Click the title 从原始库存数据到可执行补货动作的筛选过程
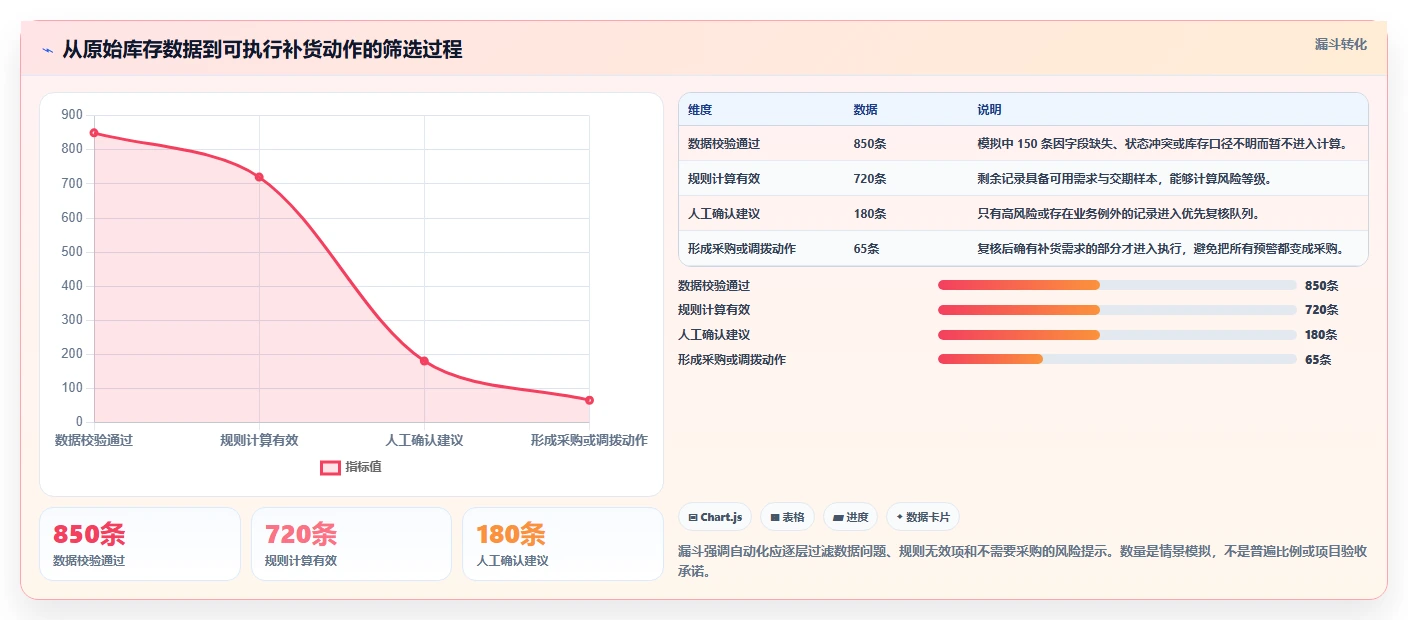The height and width of the screenshot is (620, 1408). [x=262, y=50]
